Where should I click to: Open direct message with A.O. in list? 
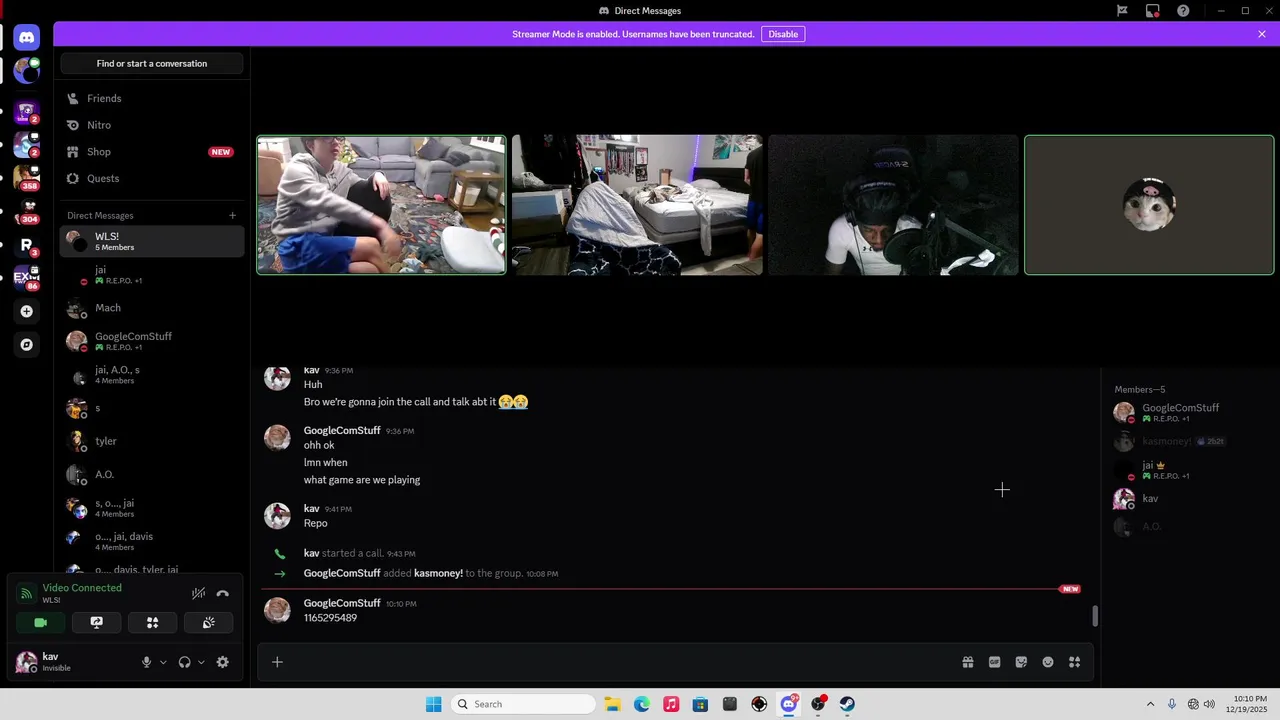pyautogui.click(x=152, y=474)
